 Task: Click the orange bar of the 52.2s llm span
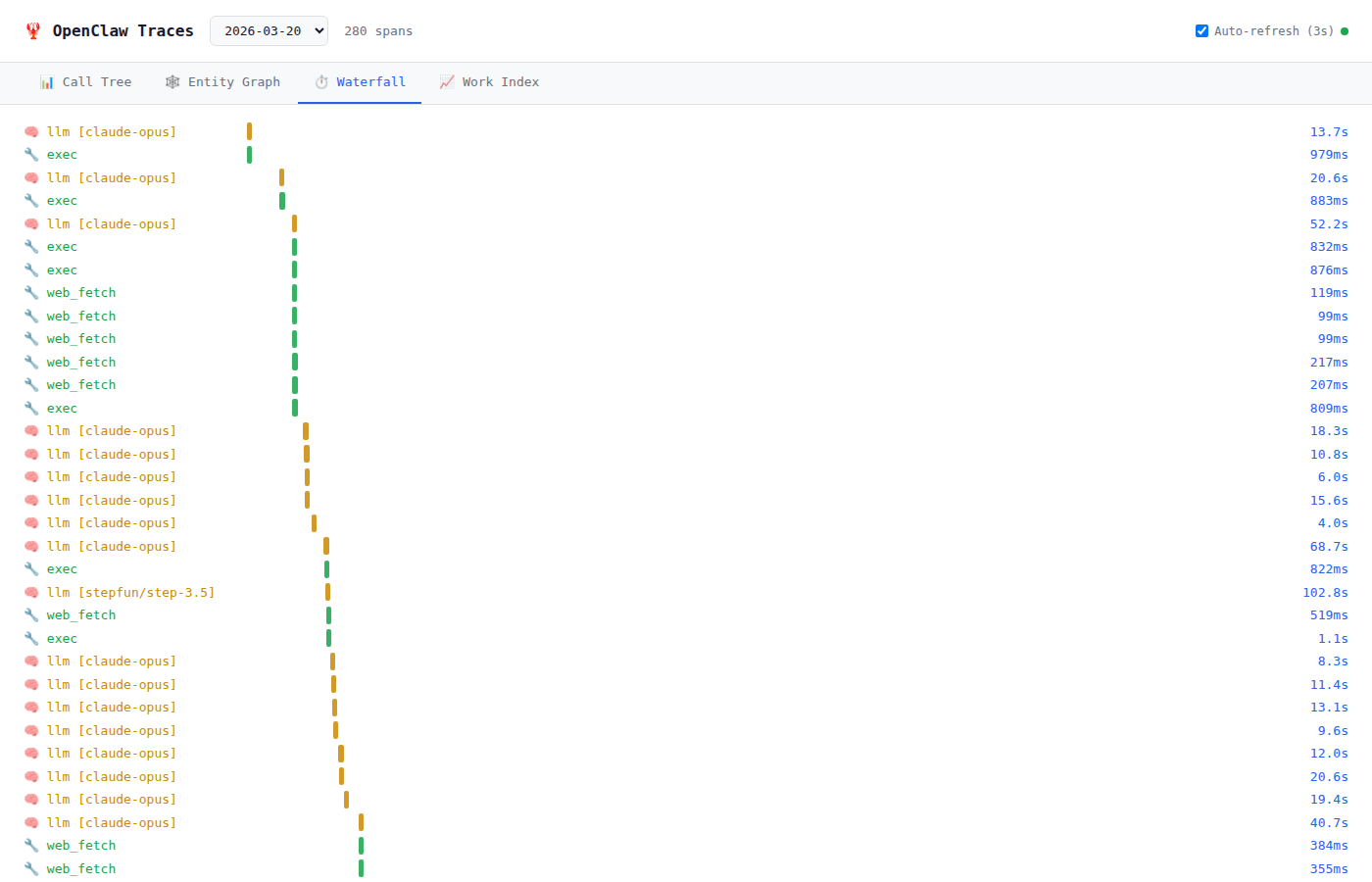294,224
